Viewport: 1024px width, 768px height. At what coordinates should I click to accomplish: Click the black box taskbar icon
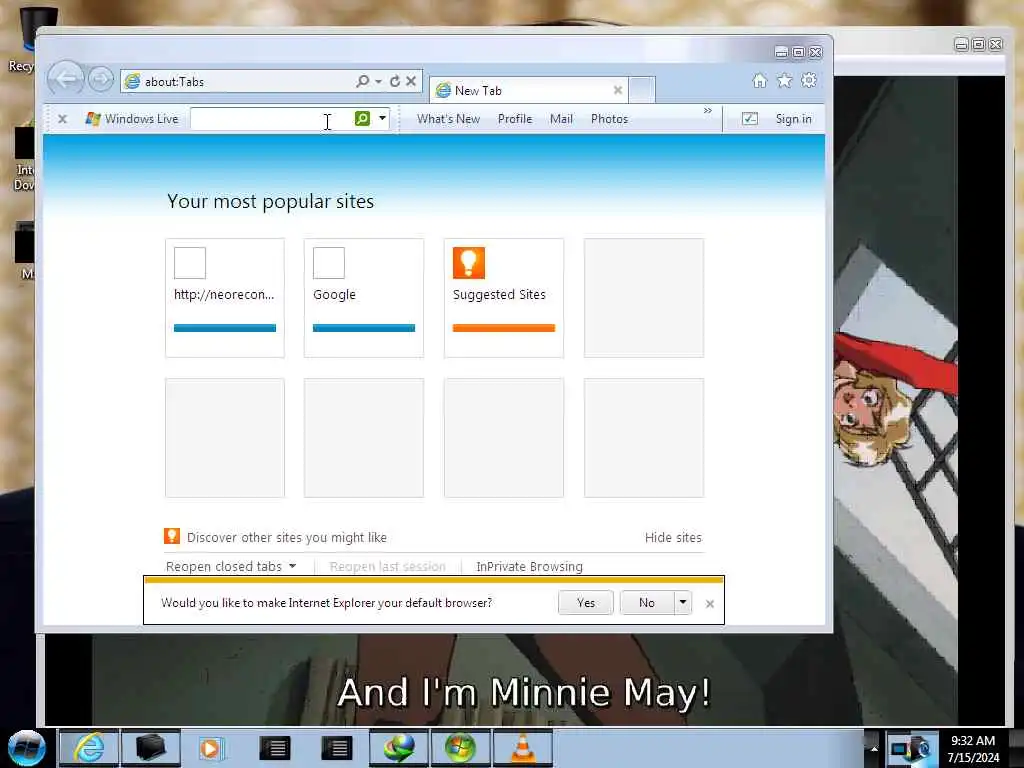point(150,748)
